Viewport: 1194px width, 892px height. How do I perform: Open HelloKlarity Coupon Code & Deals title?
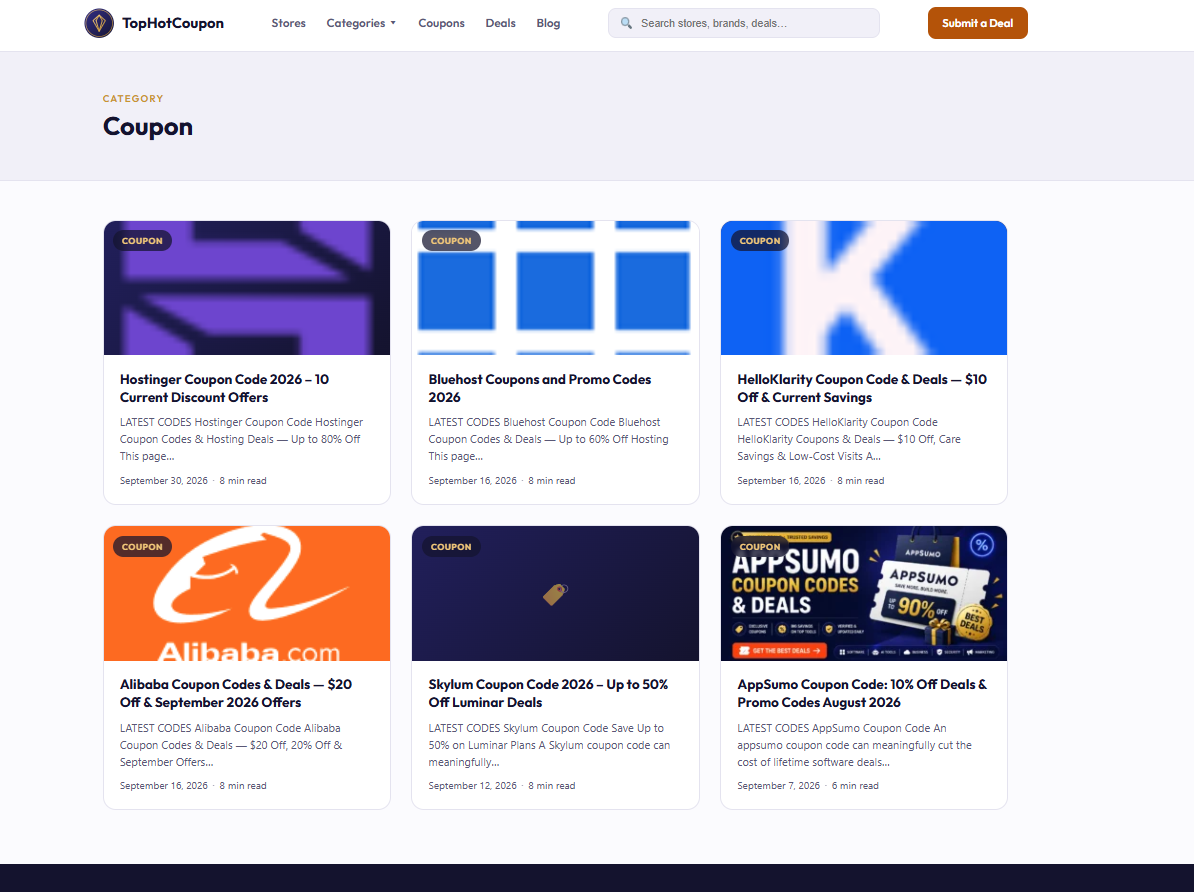click(862, 388)
